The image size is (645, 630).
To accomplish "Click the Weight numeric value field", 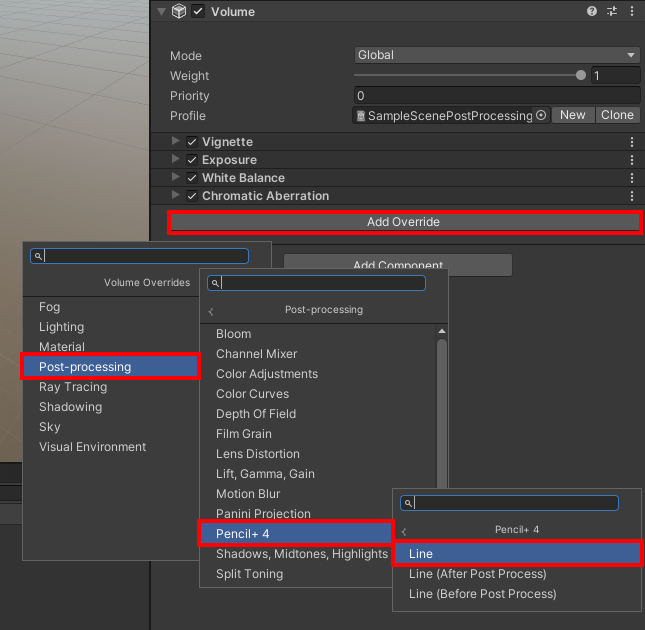I will (x=615, y=75).
